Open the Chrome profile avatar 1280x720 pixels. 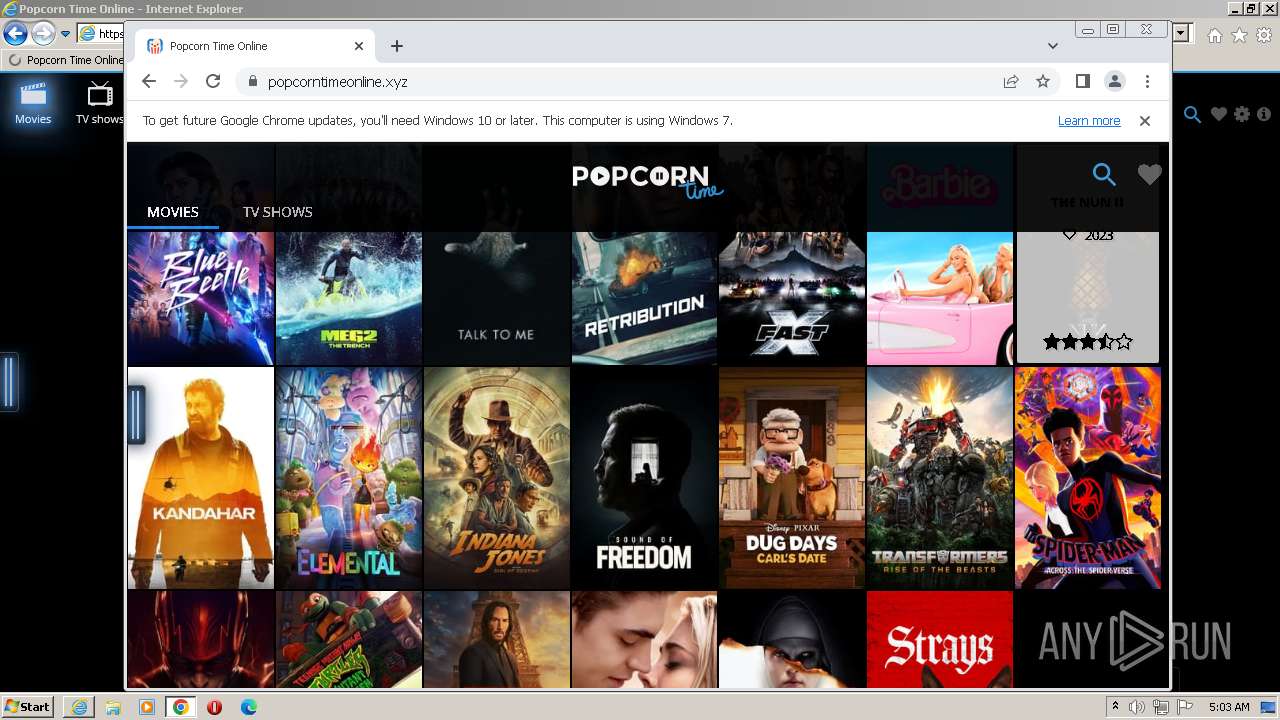(x=1114, y=82)
